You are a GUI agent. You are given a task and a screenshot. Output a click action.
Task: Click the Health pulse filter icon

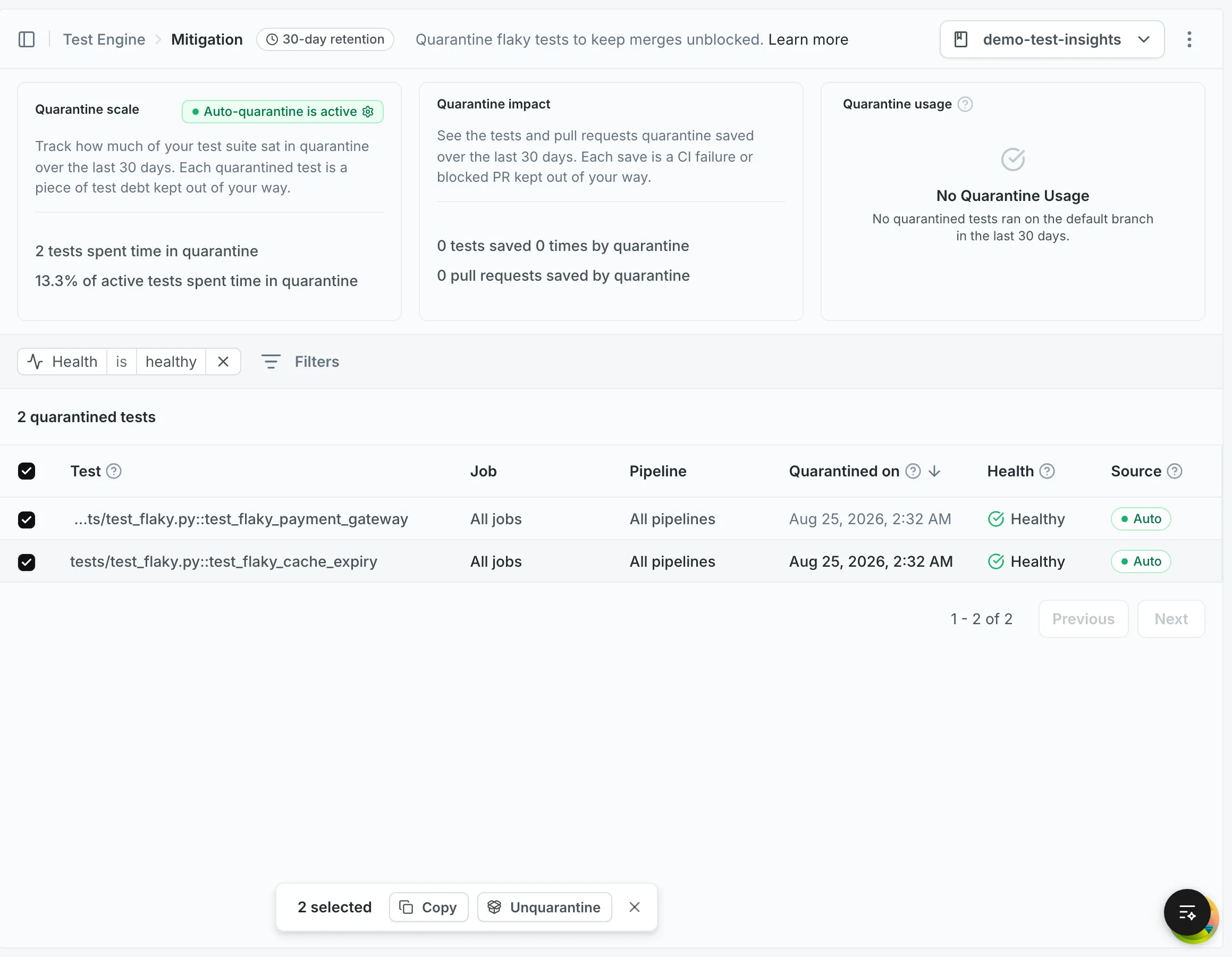tap(36, 362)
